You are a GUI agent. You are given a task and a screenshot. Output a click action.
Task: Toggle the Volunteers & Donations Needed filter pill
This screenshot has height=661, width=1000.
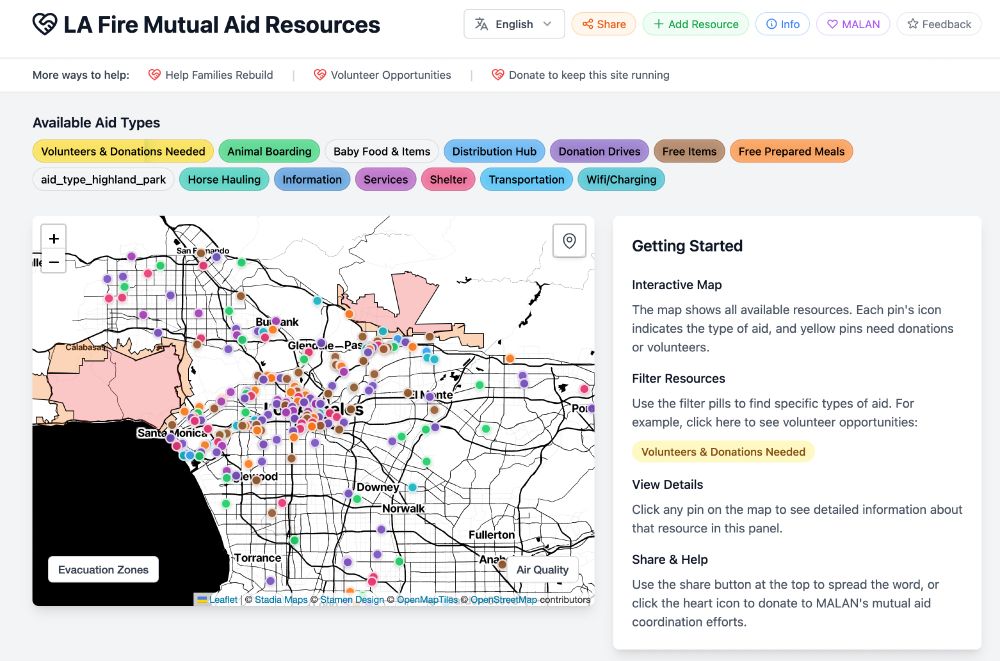click(123, 151)
